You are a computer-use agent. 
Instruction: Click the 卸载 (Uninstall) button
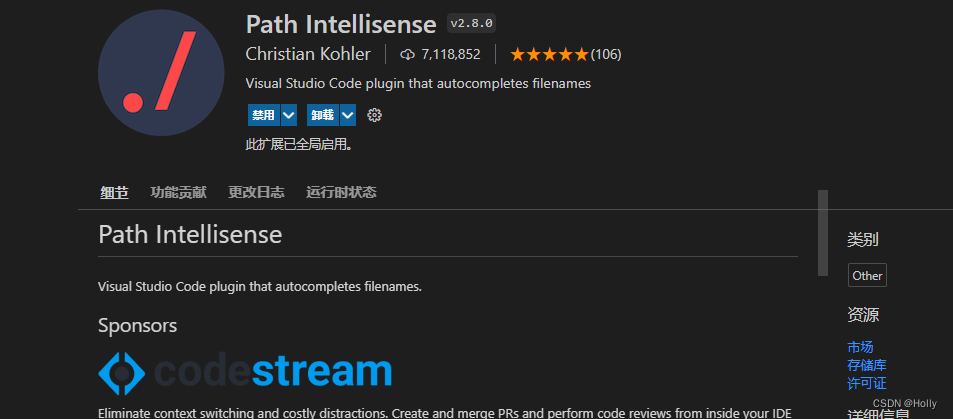pyautogui.click(x=322, y=115)
